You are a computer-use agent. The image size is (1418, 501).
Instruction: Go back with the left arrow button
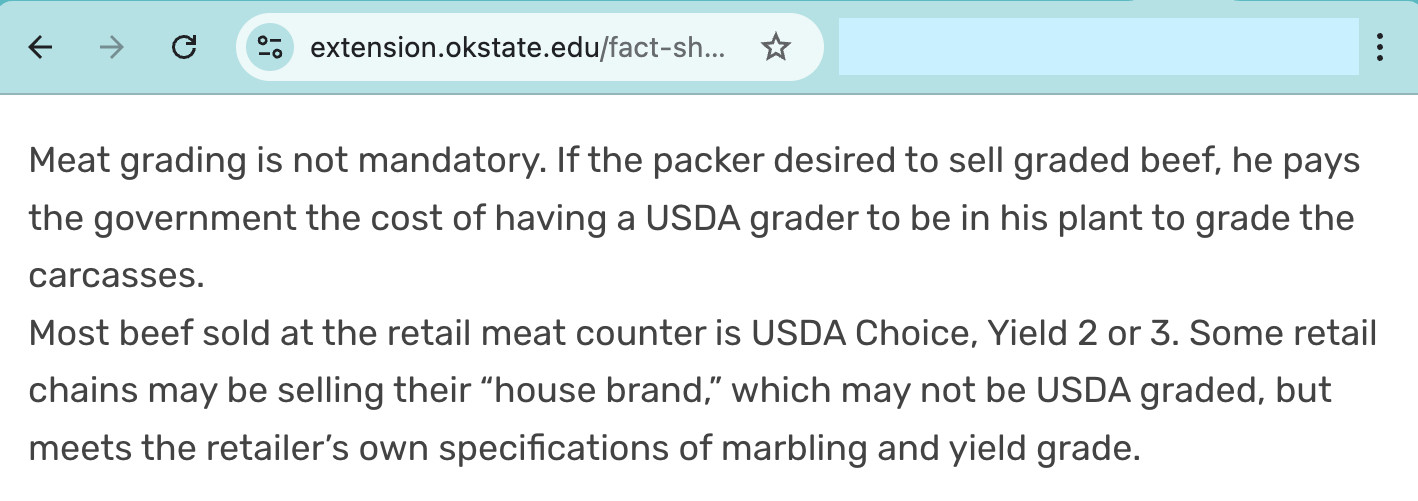coord(40,47)
